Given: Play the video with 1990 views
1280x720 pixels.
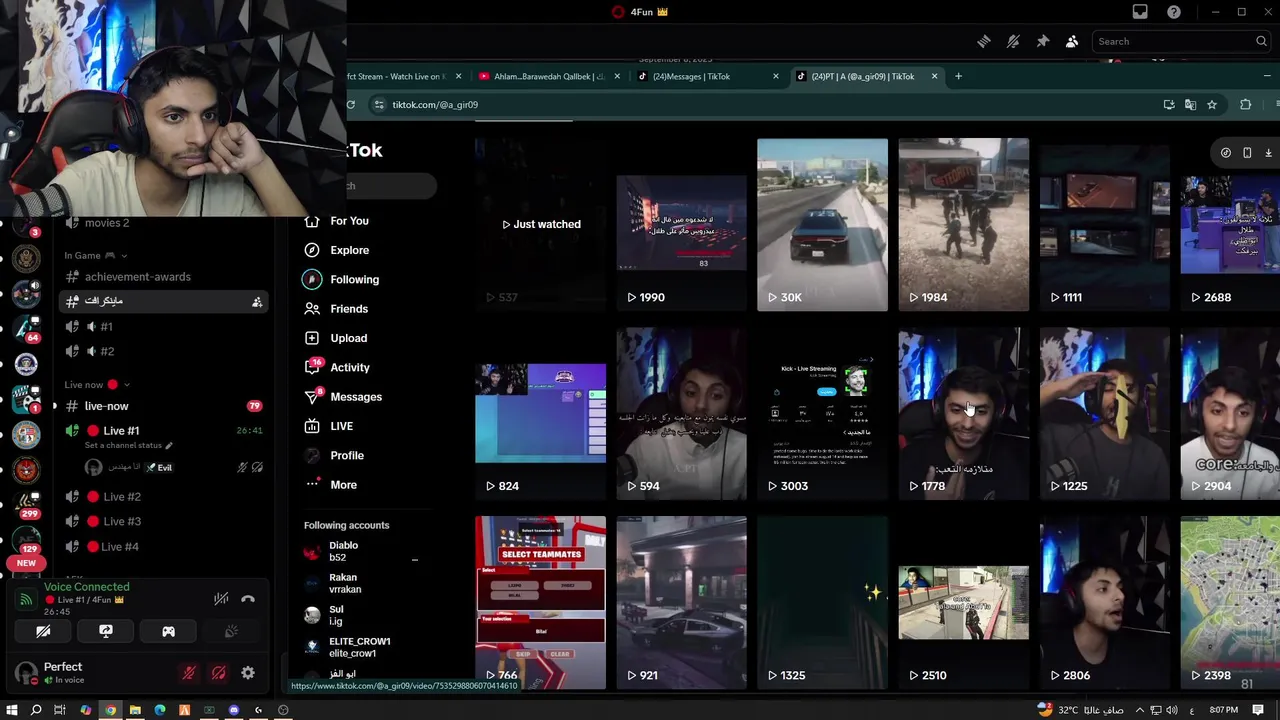Looking at the screenshot, I should point(681,224).
